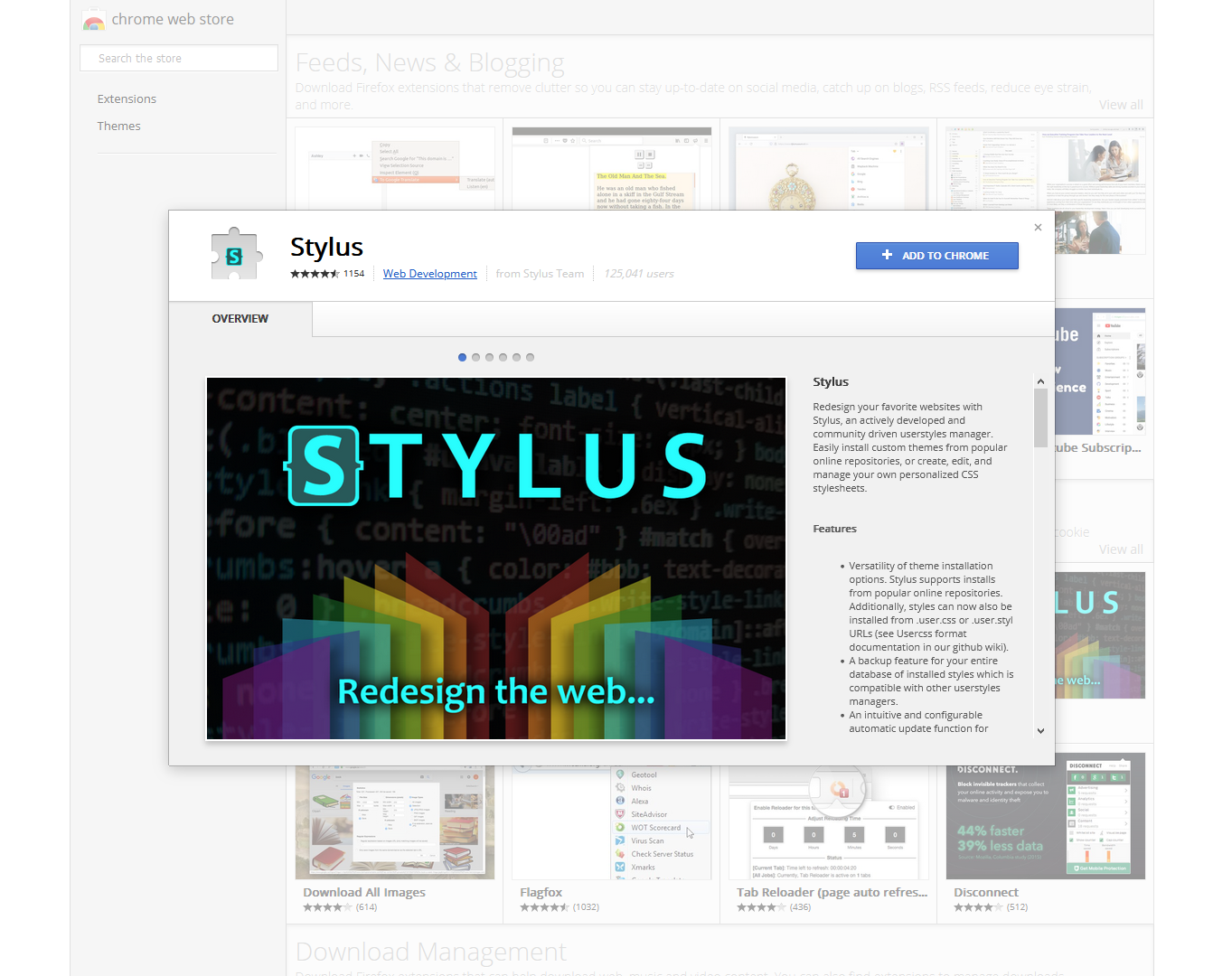Screen dimensions: 1232x976
Task: Select the third carousel dot
Action: (x=489, y=357)
